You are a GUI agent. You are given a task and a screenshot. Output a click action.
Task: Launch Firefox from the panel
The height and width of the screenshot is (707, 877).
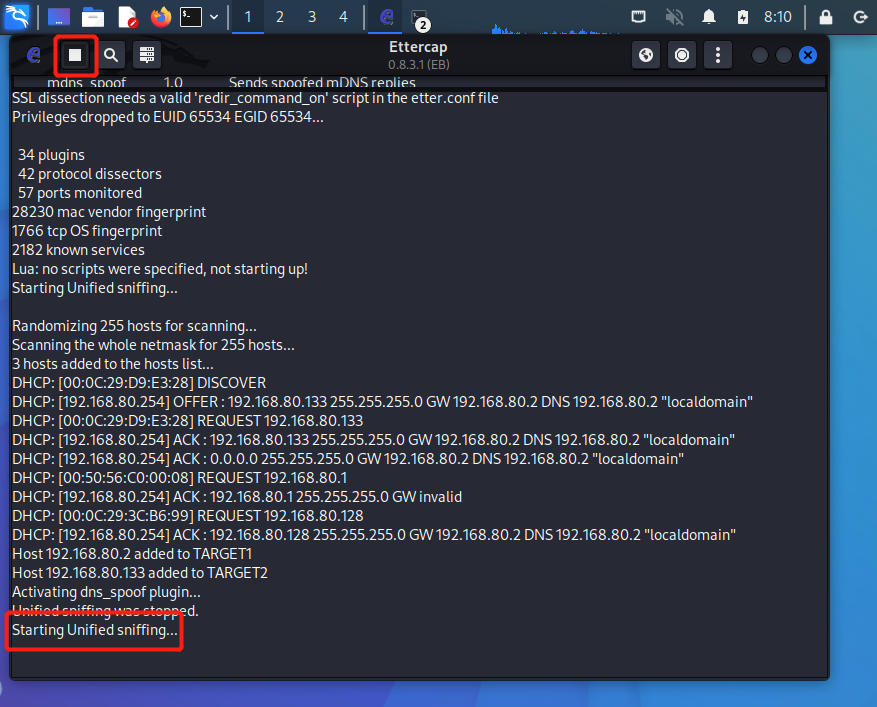161,17
